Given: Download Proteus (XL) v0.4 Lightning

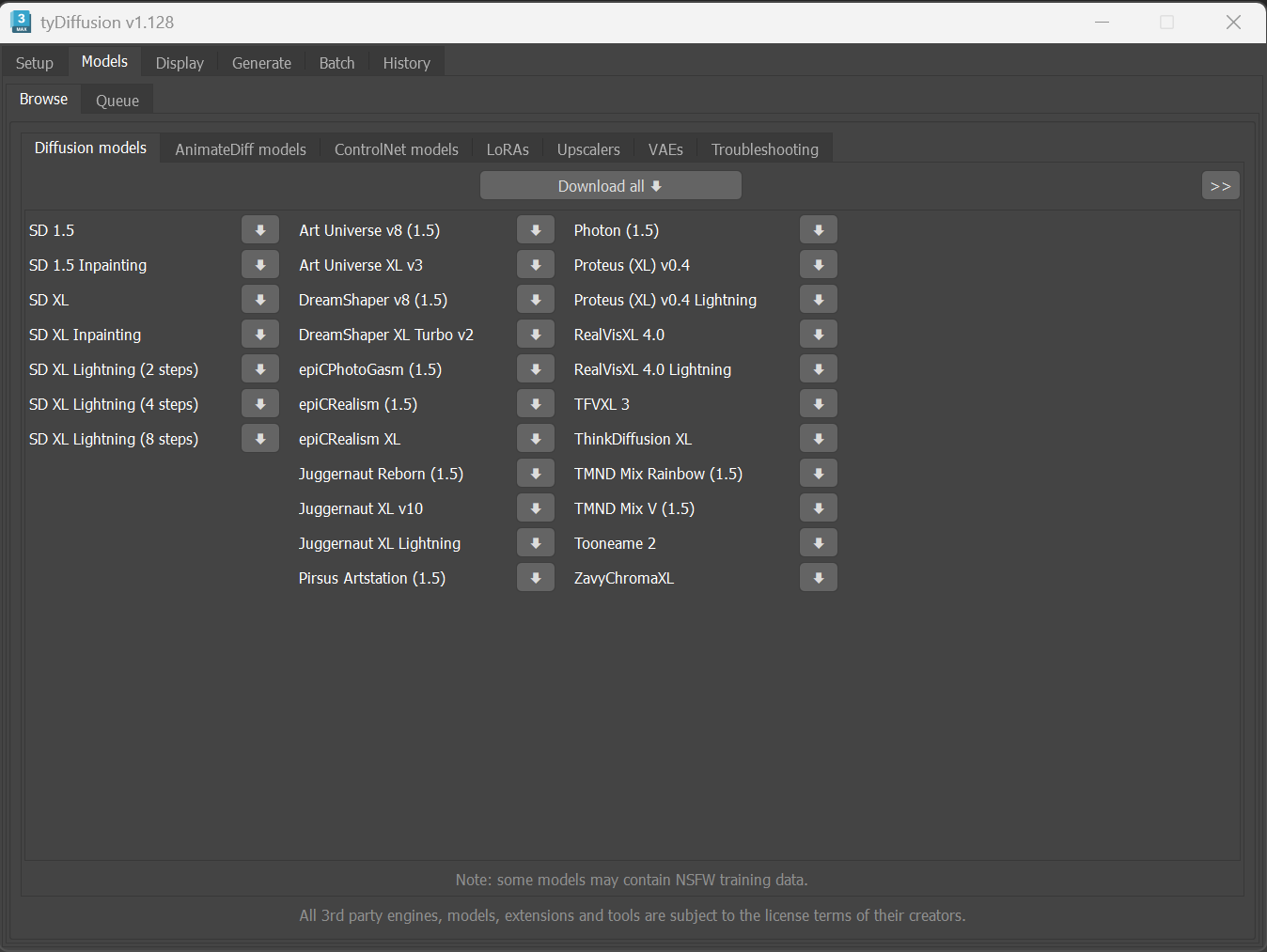Looking at the screenshot, I should [x=819, y=300].
